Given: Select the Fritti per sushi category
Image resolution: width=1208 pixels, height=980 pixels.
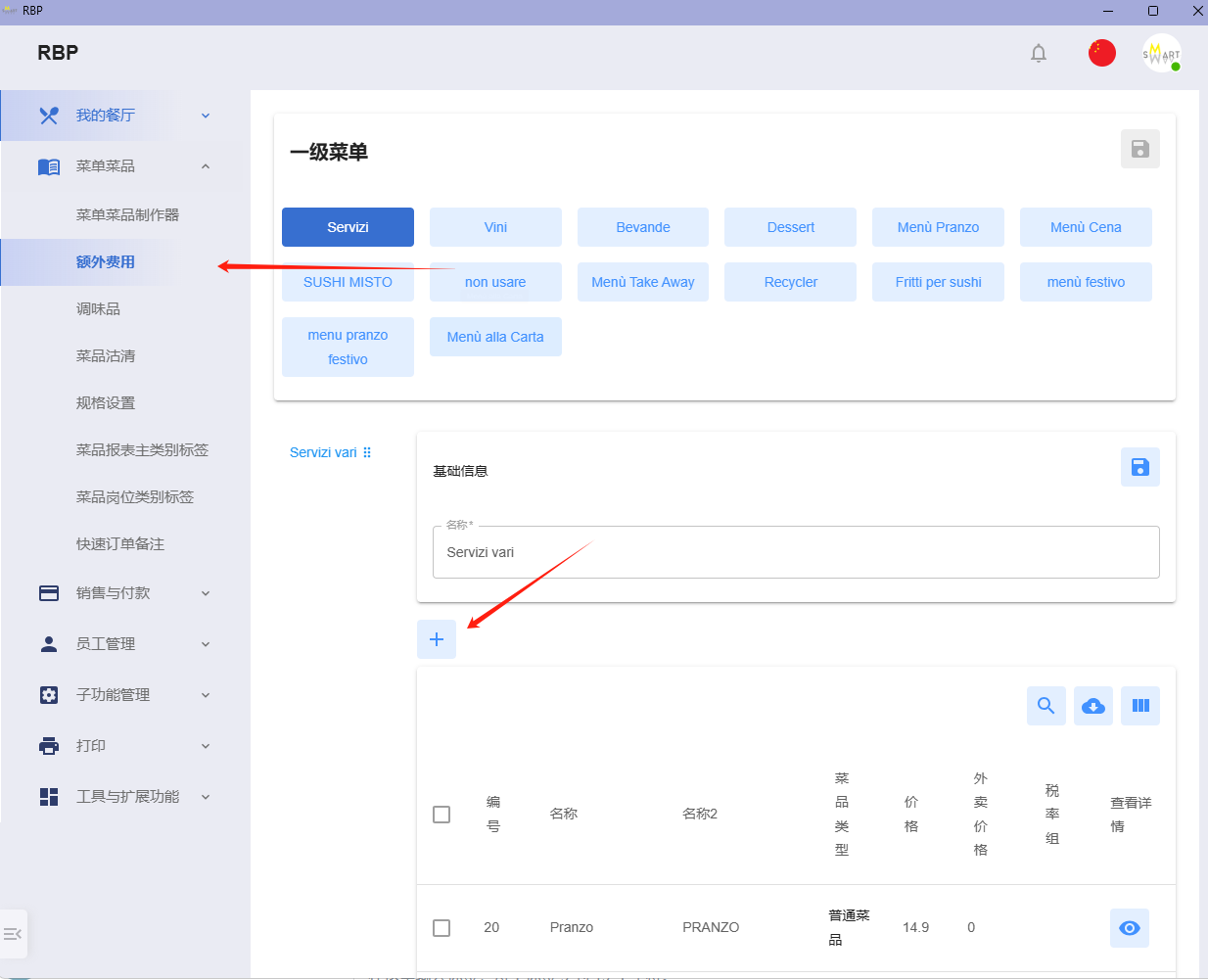Looking at the screenshot, I should tap(938, 282).
